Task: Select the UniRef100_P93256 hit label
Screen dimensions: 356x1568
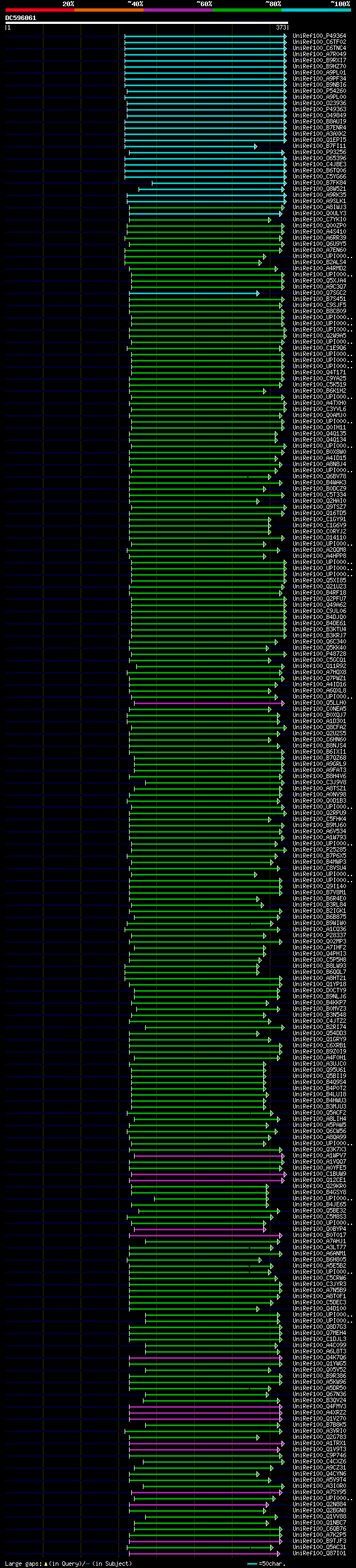Action: (x=319, y=153)
